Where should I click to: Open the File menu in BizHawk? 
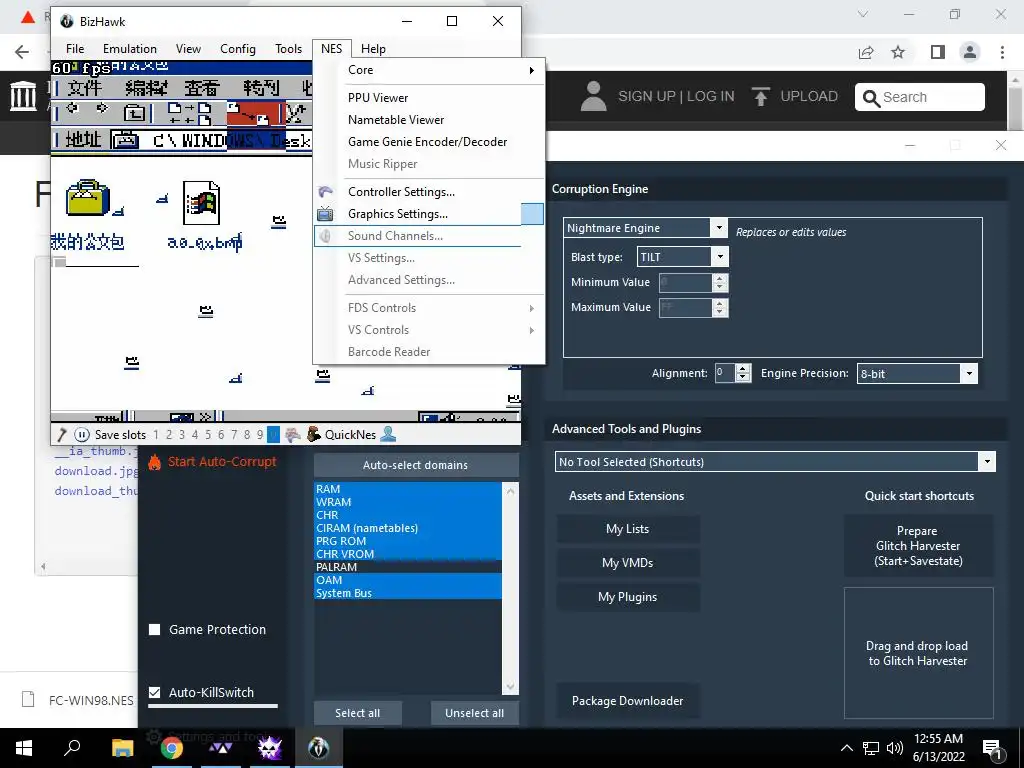pyautogui.click(x=75, y=49)
